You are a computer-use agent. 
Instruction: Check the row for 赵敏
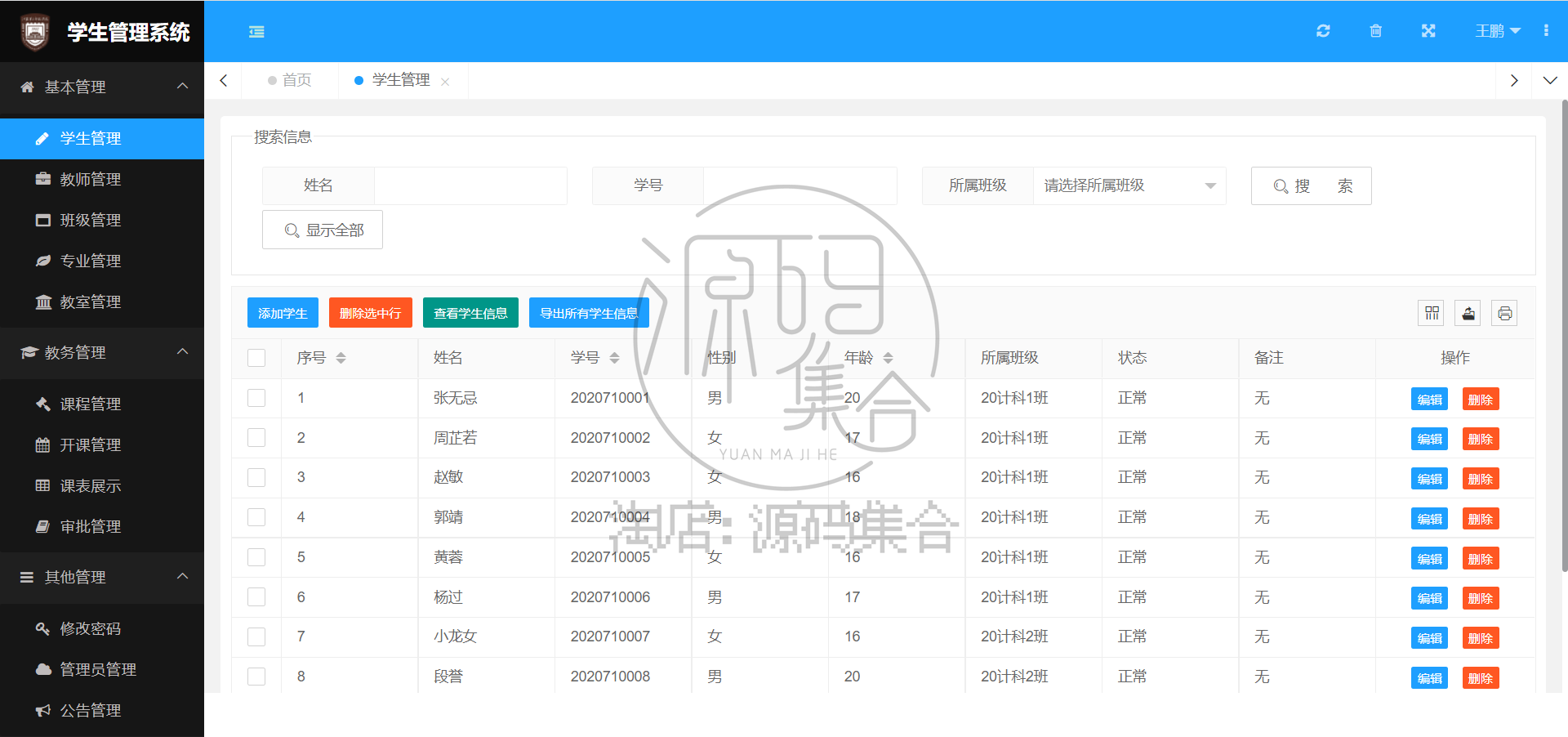point(256,477)
